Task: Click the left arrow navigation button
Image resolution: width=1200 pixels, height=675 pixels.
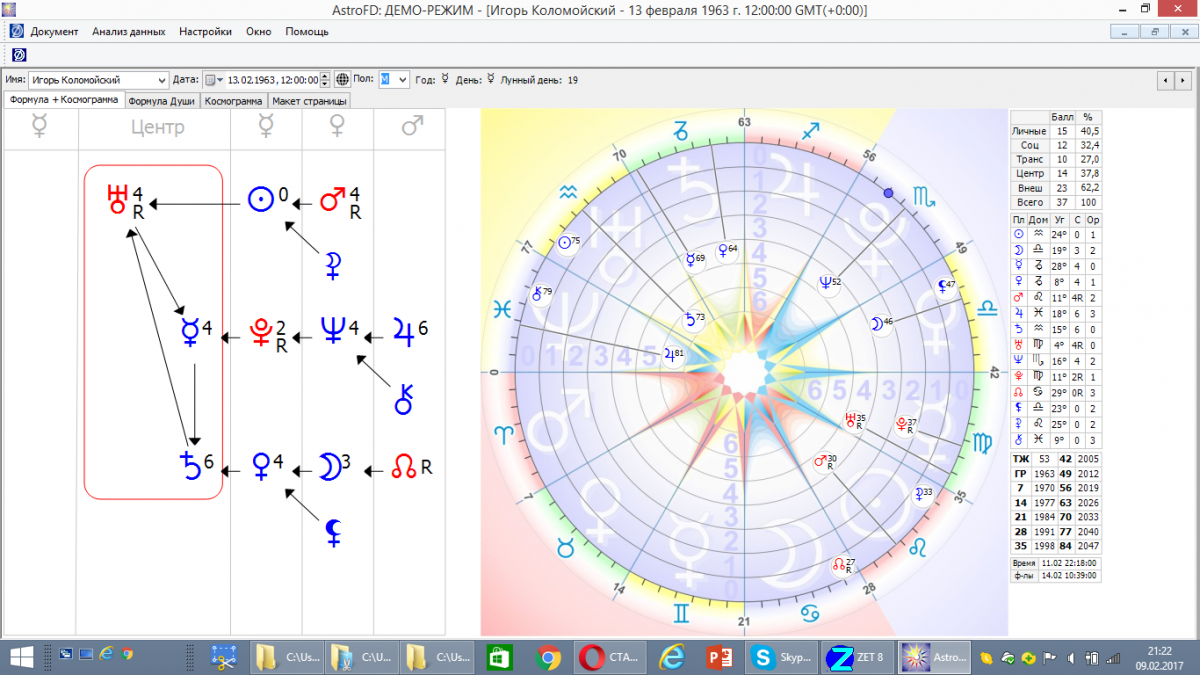Action: pos(1166,80)
